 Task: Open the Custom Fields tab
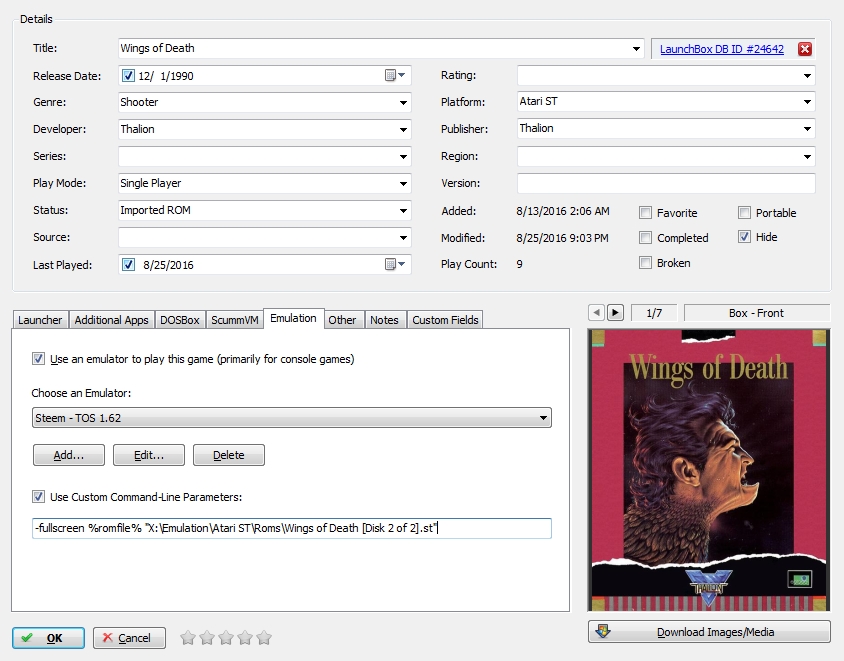(x=445, y=320)
